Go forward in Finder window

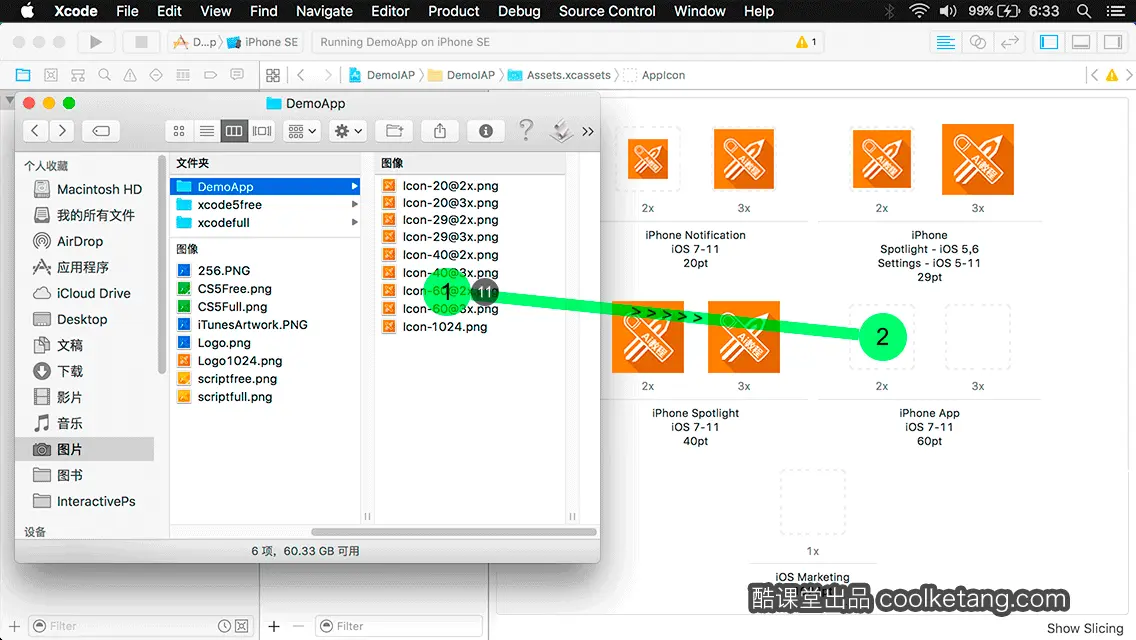[x=62, y=131]
